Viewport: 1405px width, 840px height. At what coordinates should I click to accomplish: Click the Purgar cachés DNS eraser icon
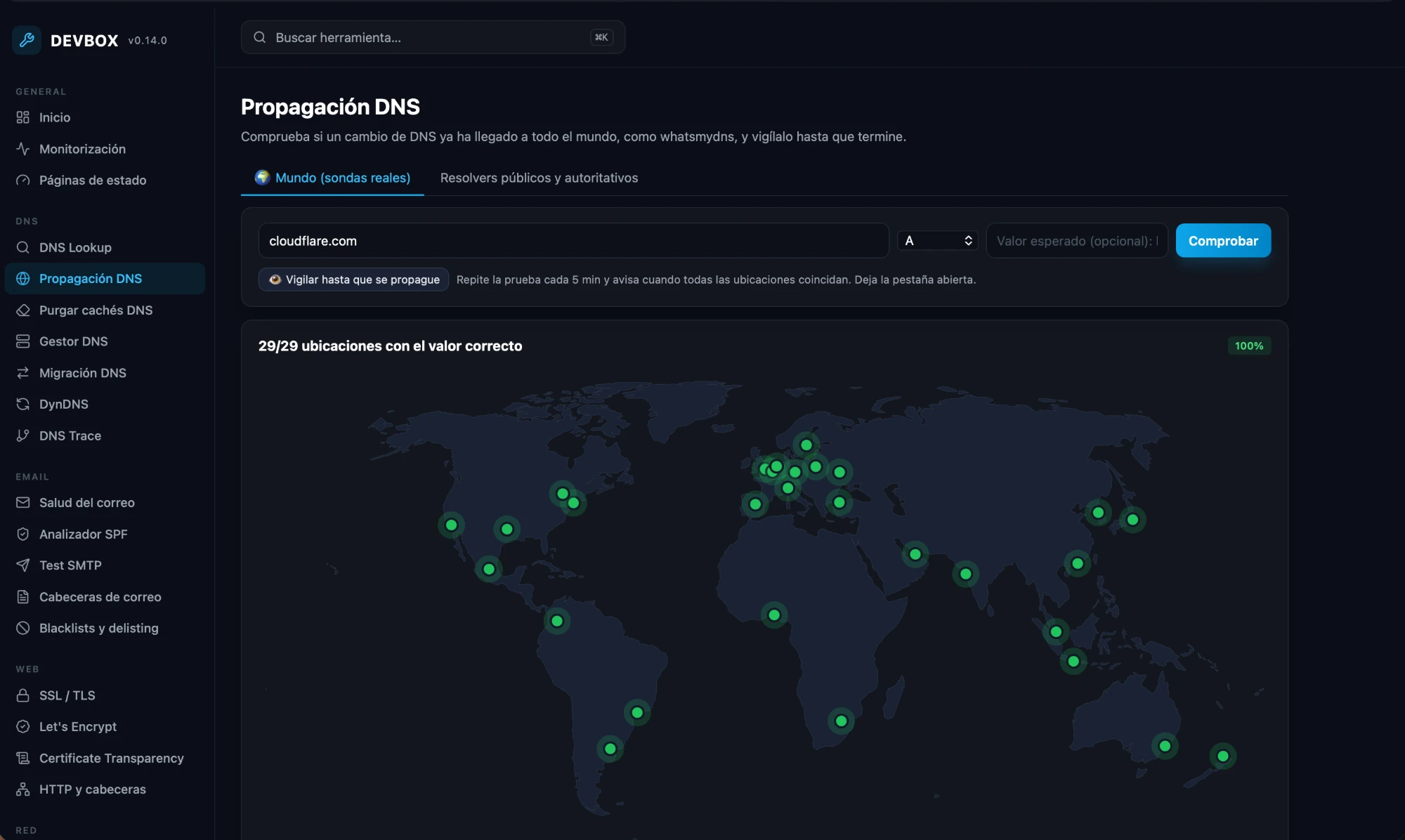(23, 310)
